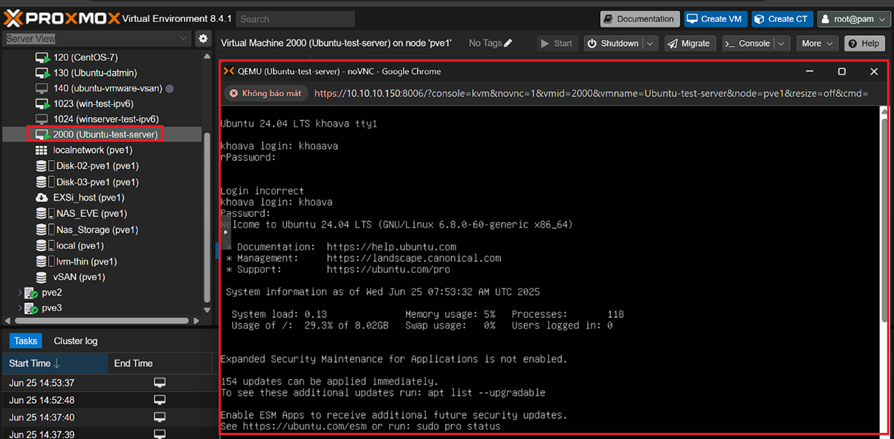Open the root@pam user menu
Image resolution: width=894 pixels, height=439 pixels.
point(852,18)
